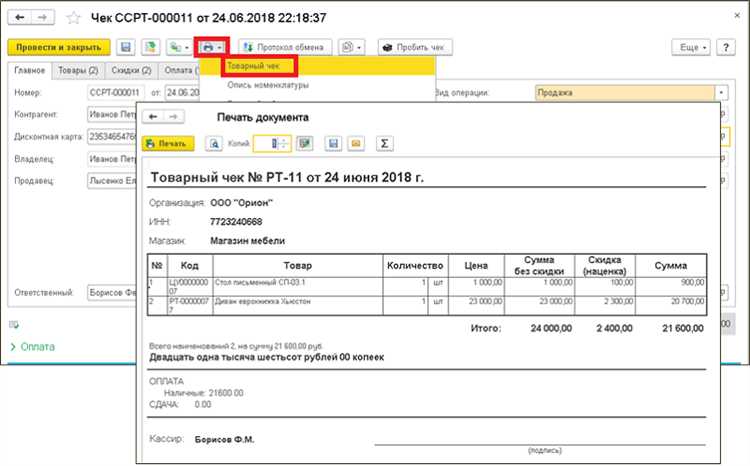This screenshot has height=466, width=750.
Task: Click the 'Сумма без скидки' column header
Action: [539, 266]
